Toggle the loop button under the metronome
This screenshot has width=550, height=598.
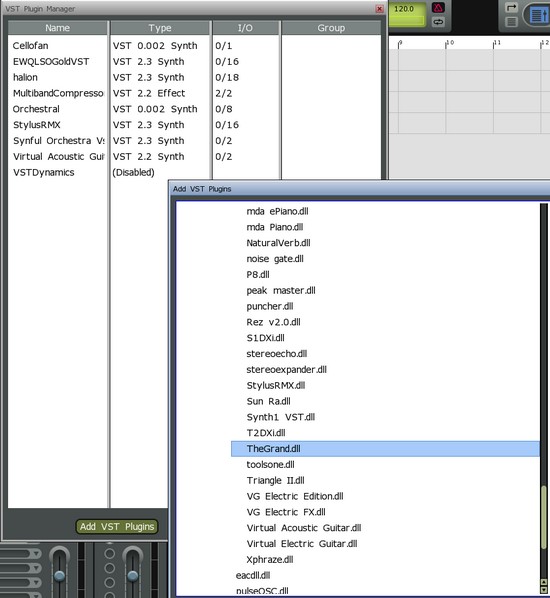click(x=438, y=22)
